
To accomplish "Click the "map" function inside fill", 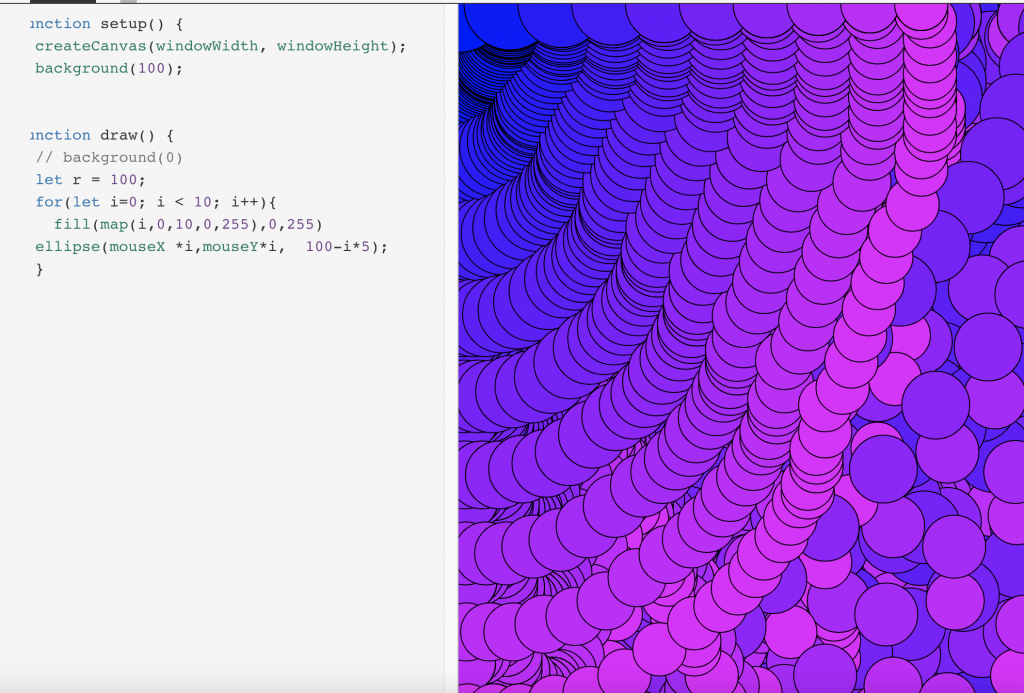I will (x=114, y=225).
